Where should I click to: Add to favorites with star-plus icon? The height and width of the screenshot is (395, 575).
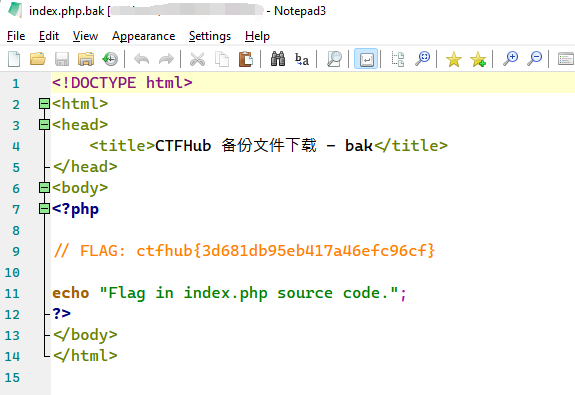(x=478, y=59)
